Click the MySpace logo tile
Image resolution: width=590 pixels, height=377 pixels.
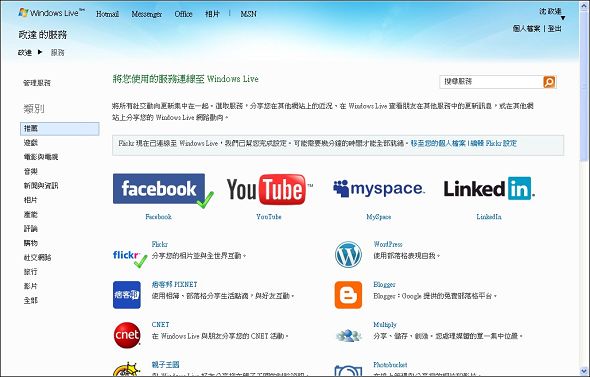pyautogui.click(x=379, y=188)
